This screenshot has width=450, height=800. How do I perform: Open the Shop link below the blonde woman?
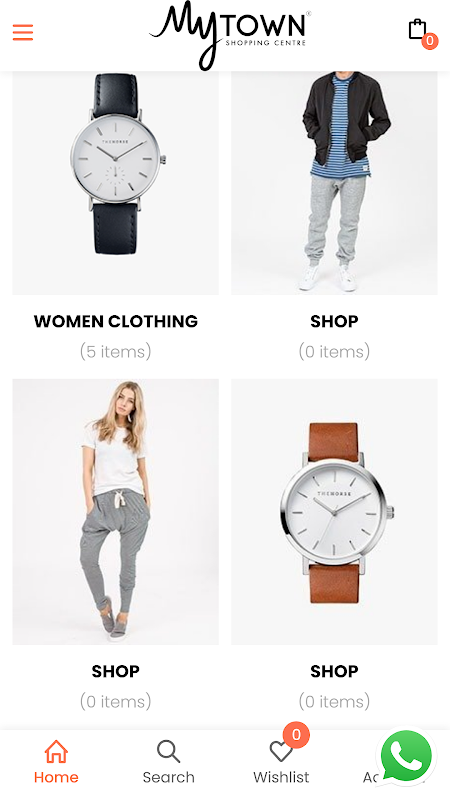(x=115, y=671)
